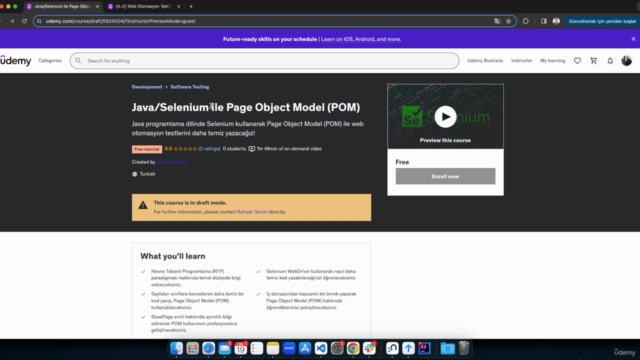The image size is (640, 360).
Task: Open the Software Testing breadcrumb
Action: (189, 87)
